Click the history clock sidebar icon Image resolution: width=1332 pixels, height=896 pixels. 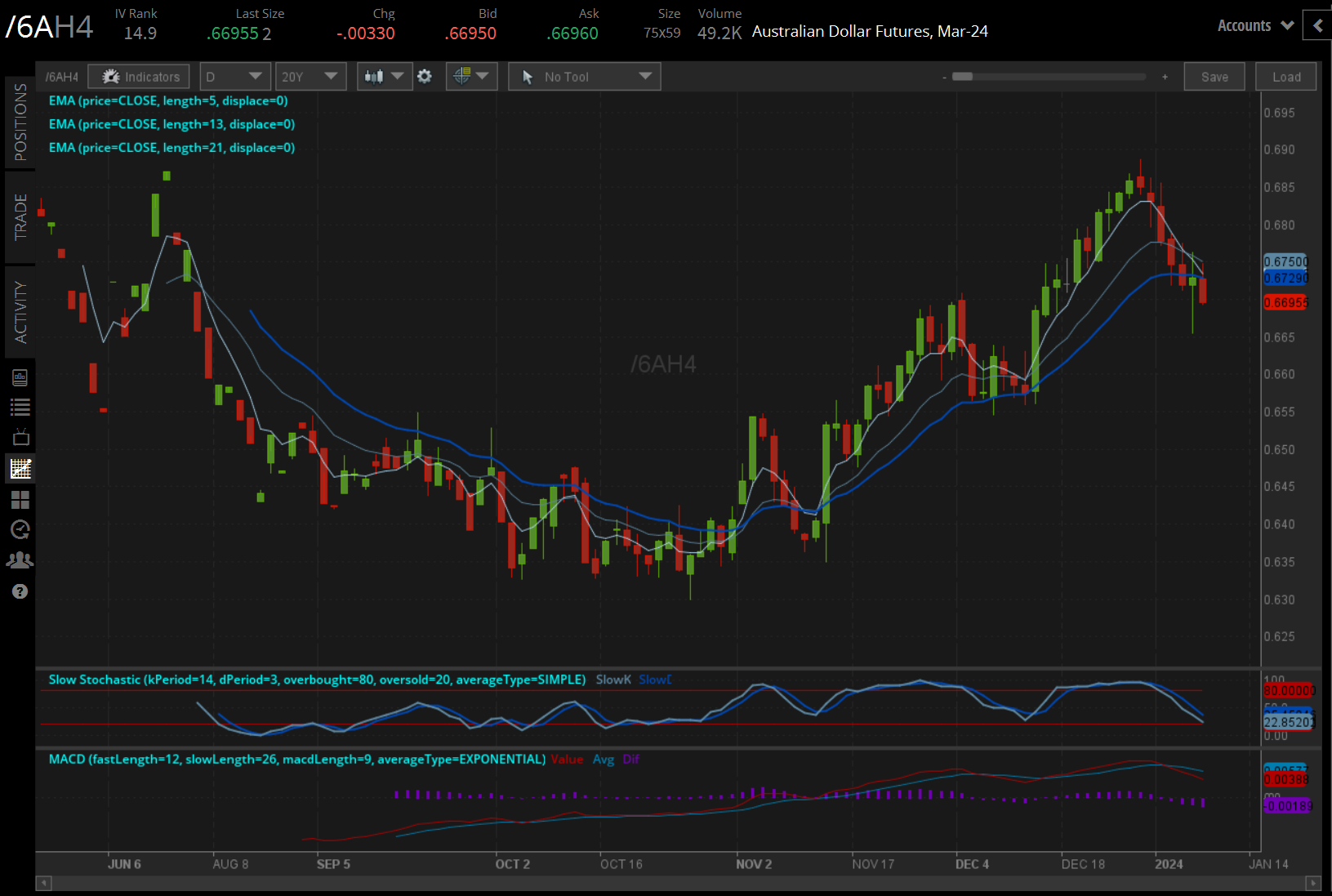20,529
